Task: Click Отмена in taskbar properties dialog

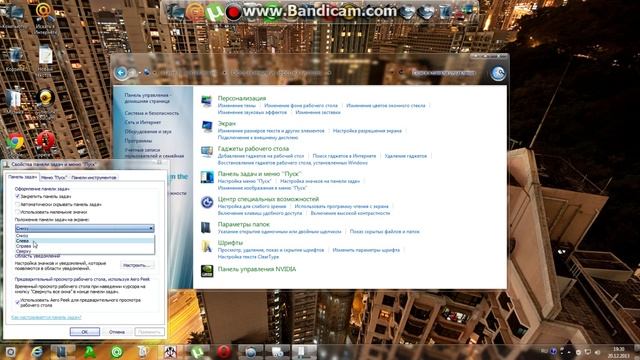Action: click(117, 332)
